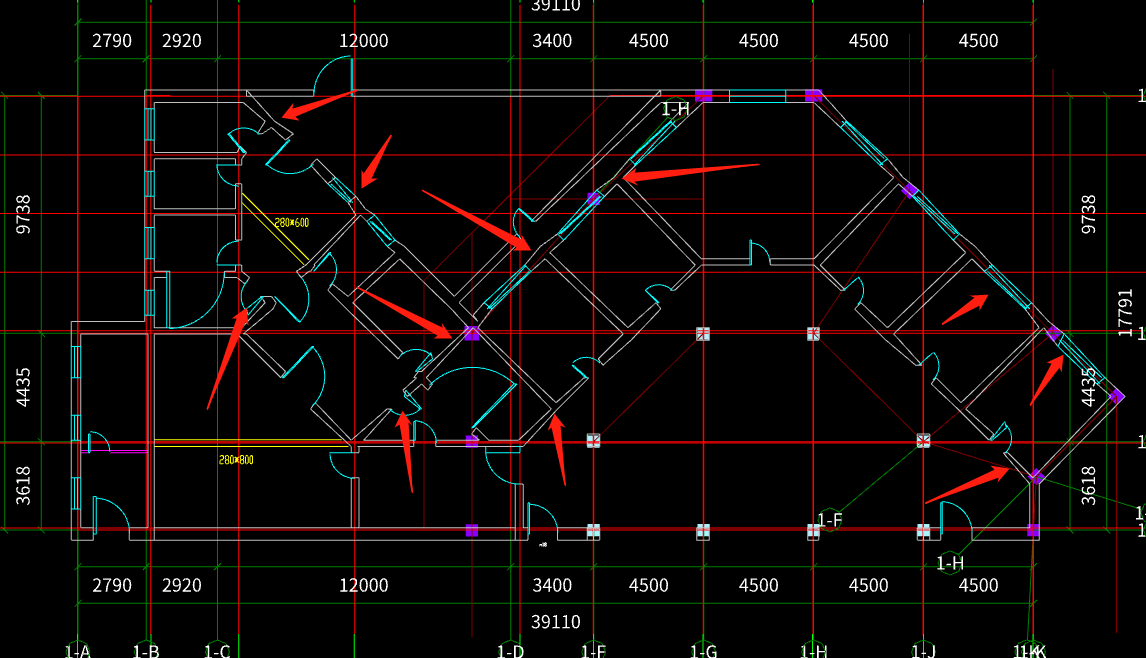Screen dimensions: 1146x658
Task: Click the 1-F label beside the green hexagon
Action: [x=830, y=521]
